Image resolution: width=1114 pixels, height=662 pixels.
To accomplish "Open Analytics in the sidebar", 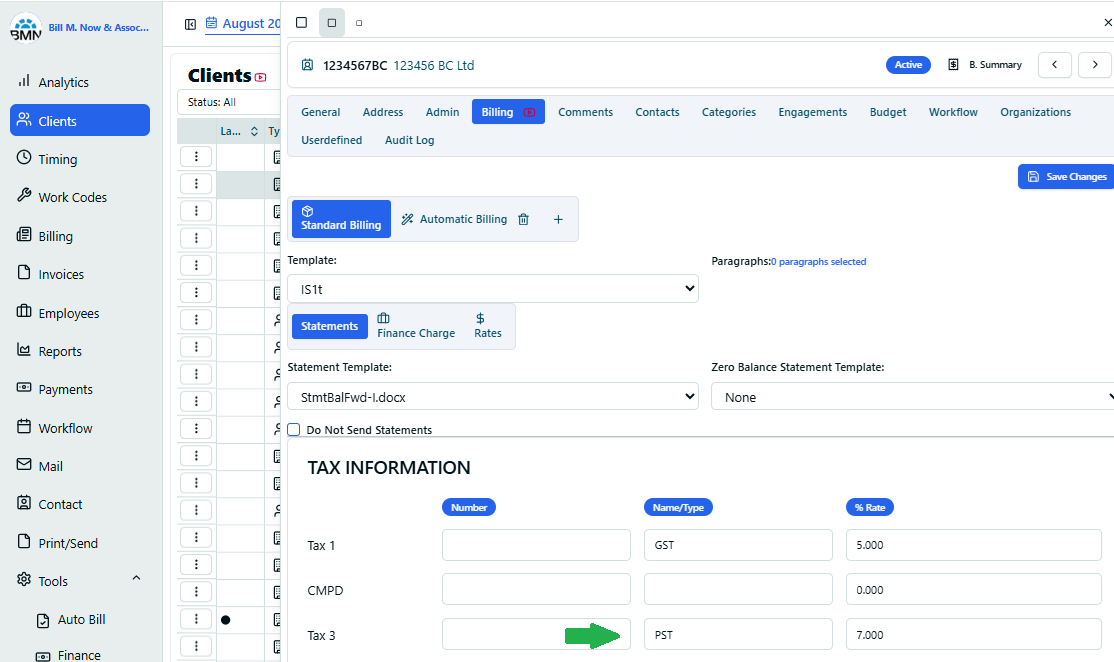I will (x=53, y=82).
